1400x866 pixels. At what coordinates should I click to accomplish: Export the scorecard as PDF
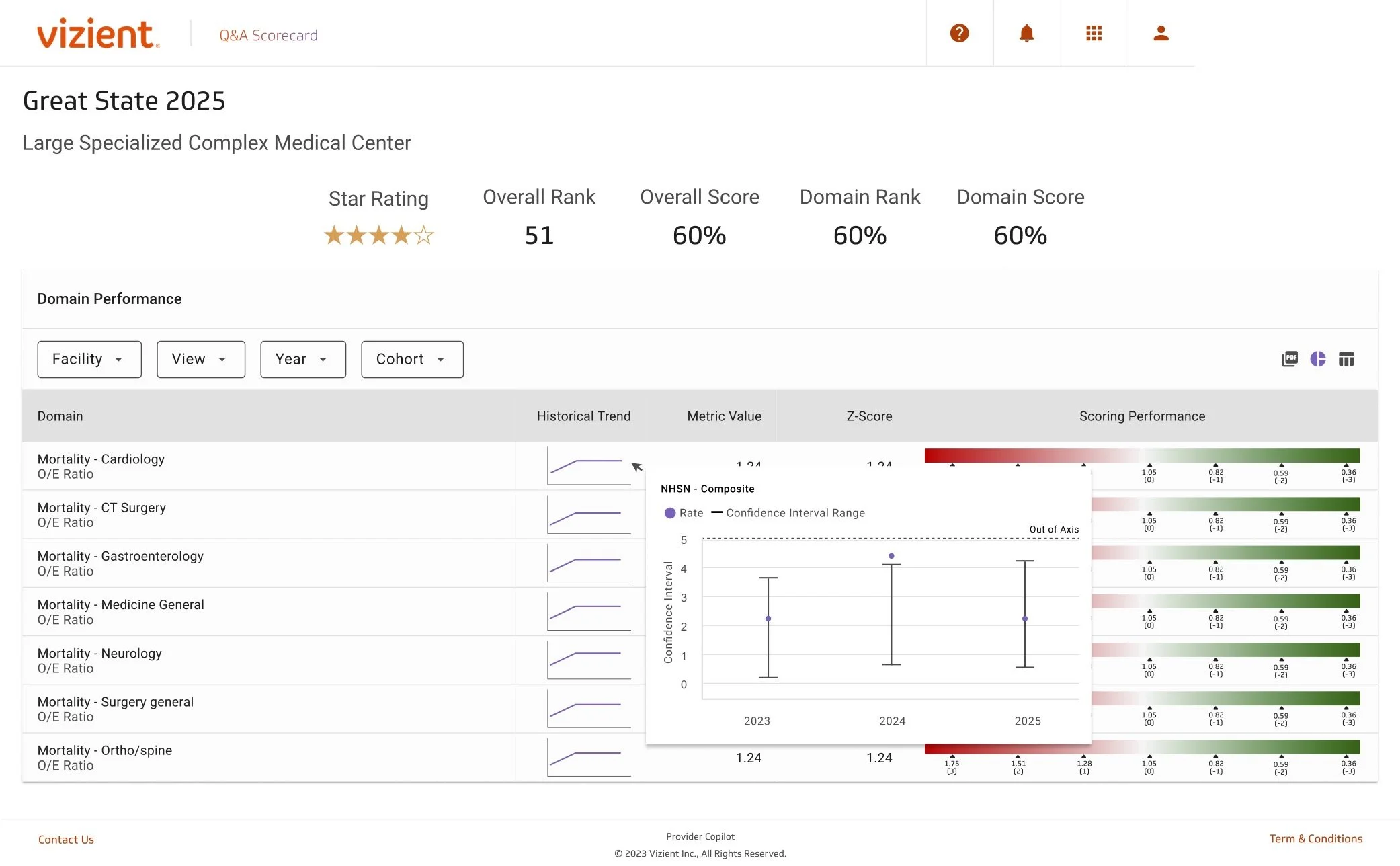pyautogui.click(x=1290, y=359)
